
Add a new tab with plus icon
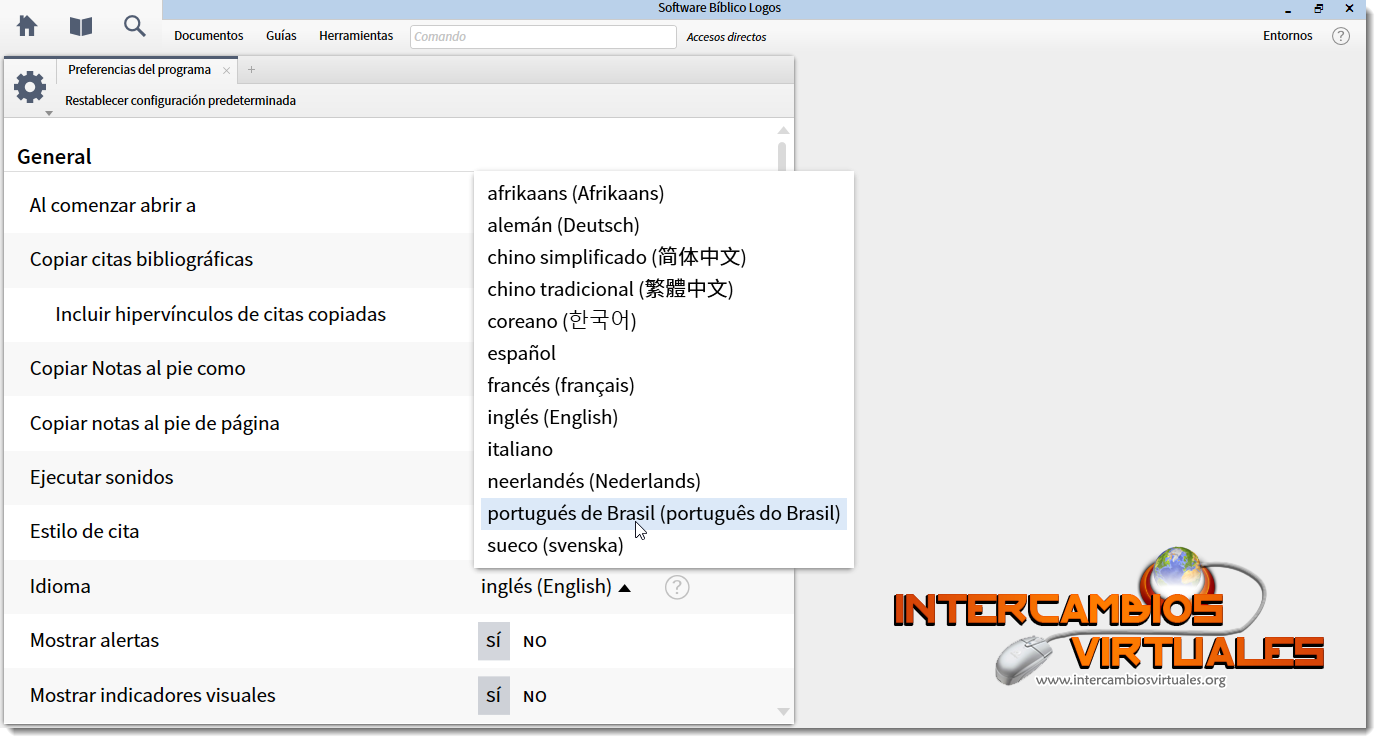[251, 70]
